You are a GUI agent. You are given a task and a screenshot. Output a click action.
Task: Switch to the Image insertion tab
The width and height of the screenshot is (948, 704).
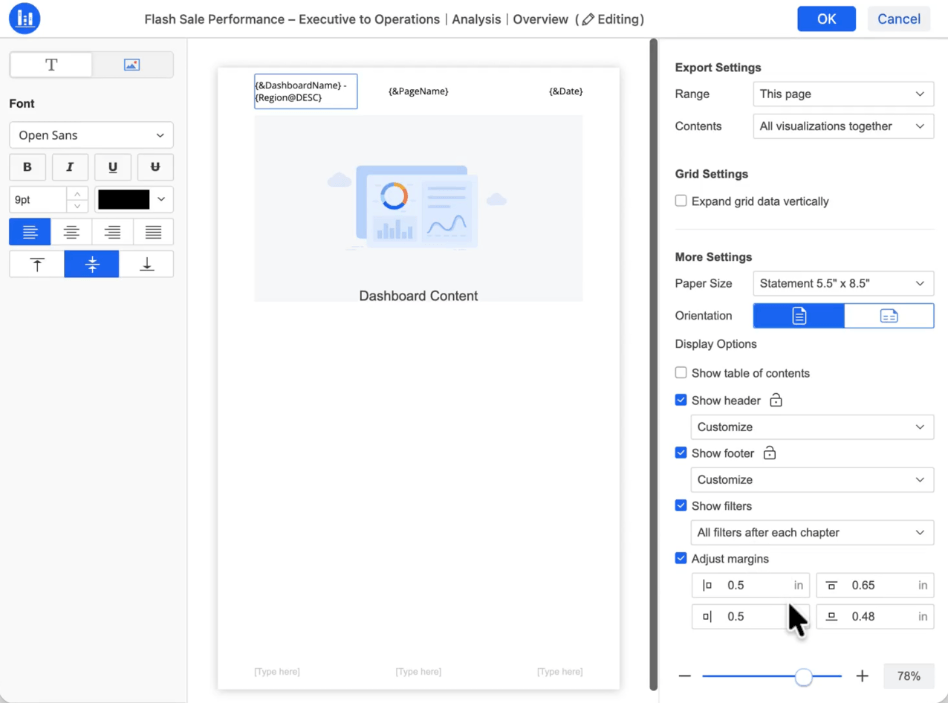[131, 64]
